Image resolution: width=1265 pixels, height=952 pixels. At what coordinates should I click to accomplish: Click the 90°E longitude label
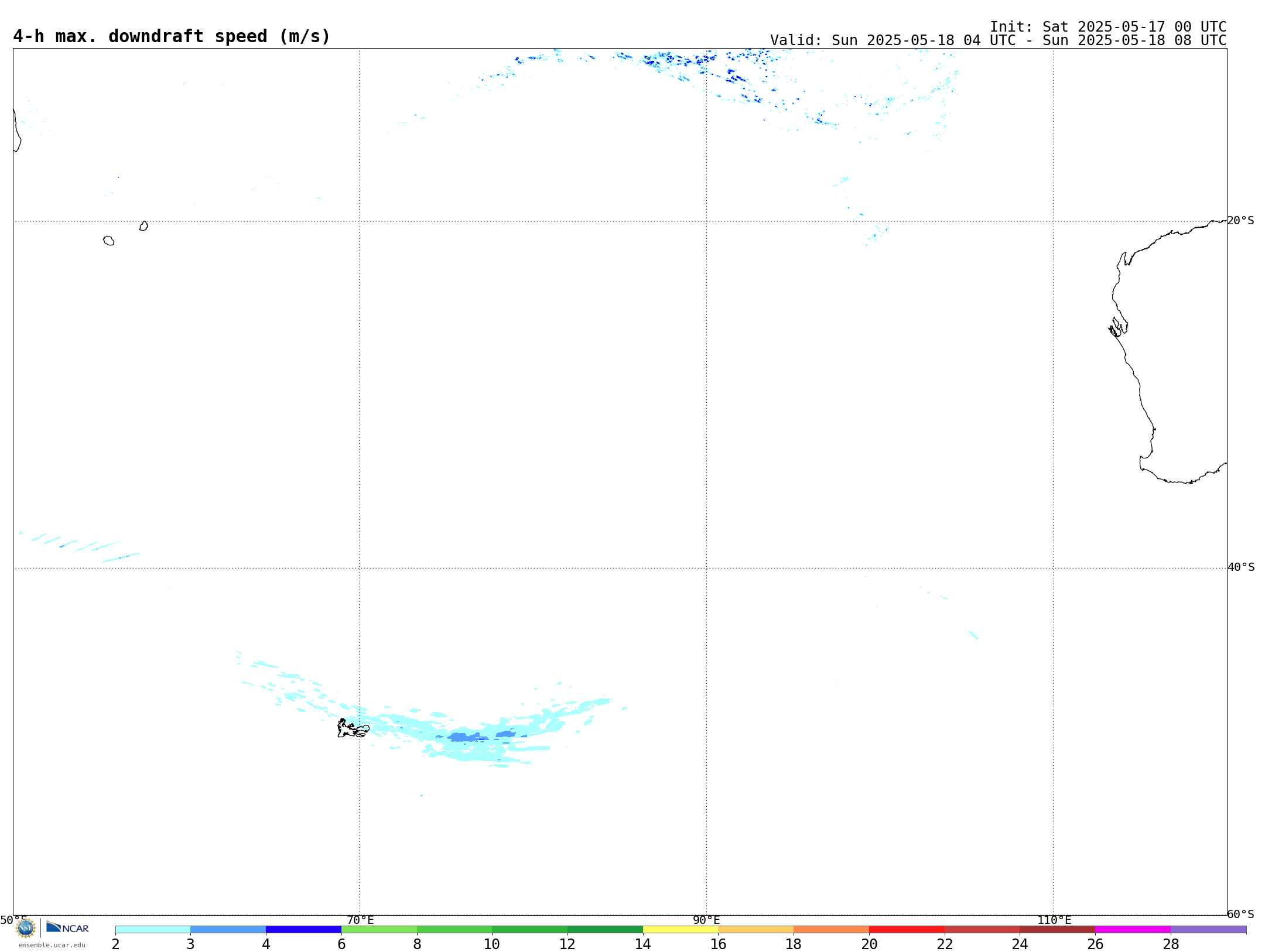coord(706,920)
